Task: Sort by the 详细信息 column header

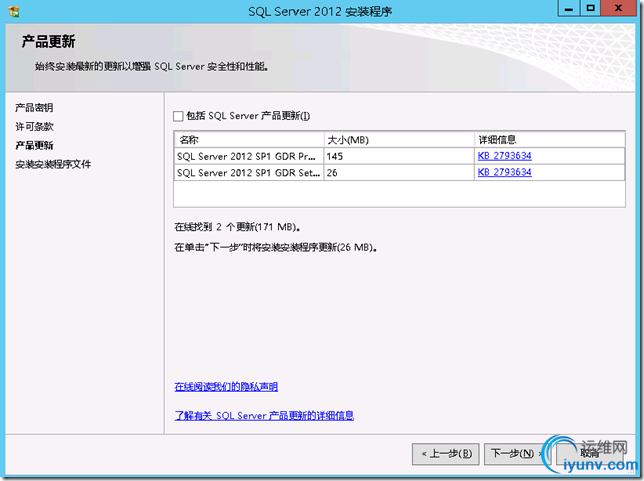Action: tap(550, 140)
